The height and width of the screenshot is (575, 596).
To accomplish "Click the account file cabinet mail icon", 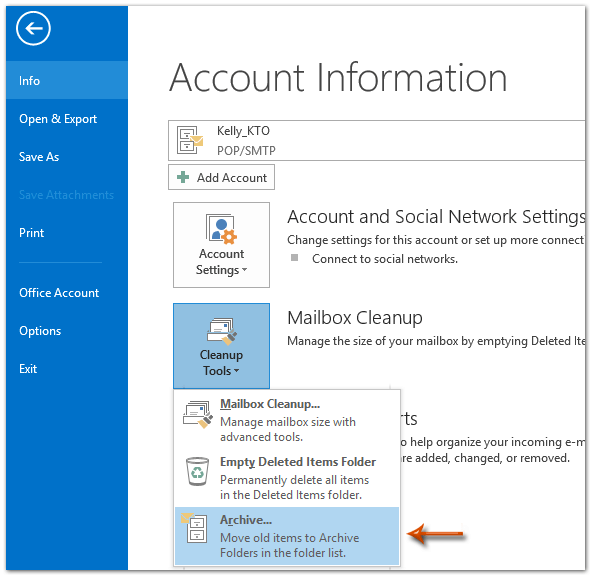I will [x=190, y=140].
